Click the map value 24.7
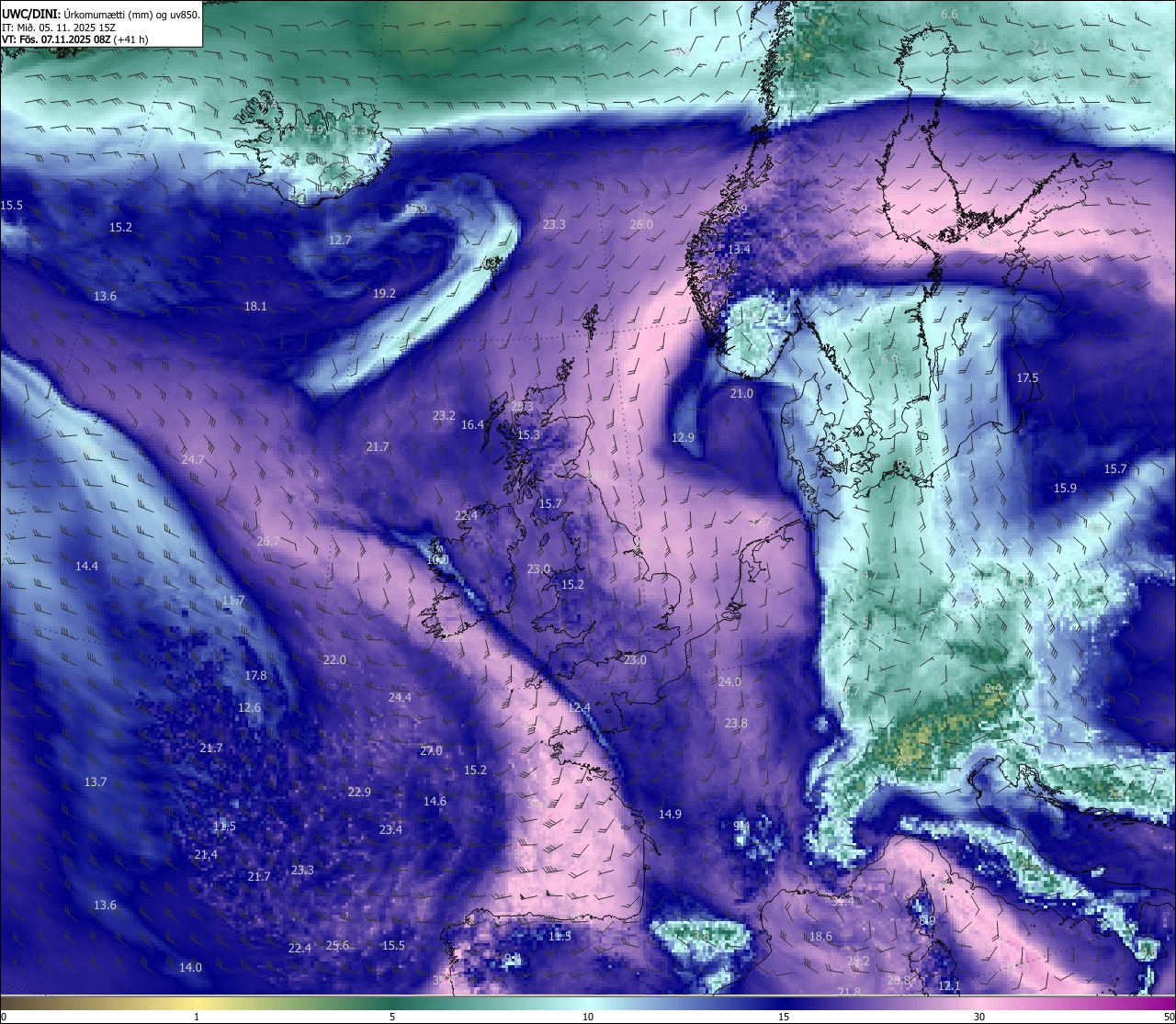 [193, 459]
